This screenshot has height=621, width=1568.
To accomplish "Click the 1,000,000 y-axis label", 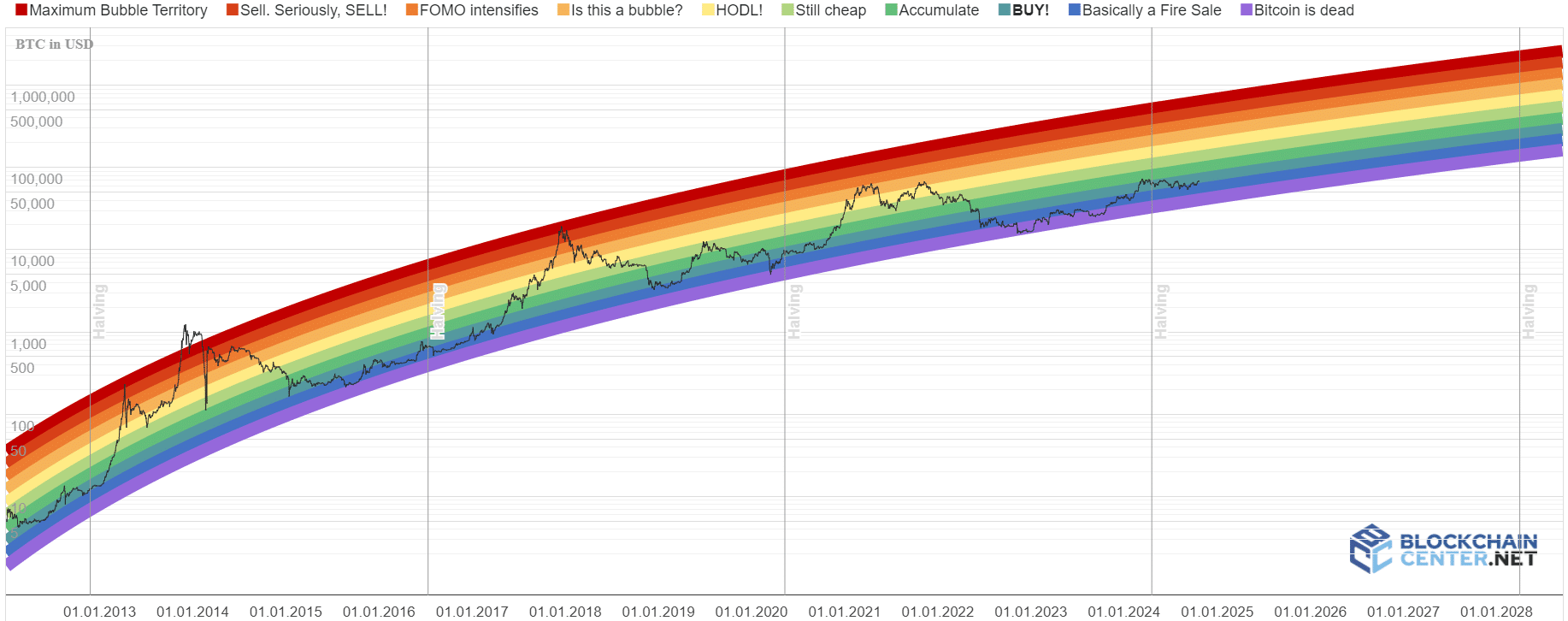I will click(x=43, y=98).
